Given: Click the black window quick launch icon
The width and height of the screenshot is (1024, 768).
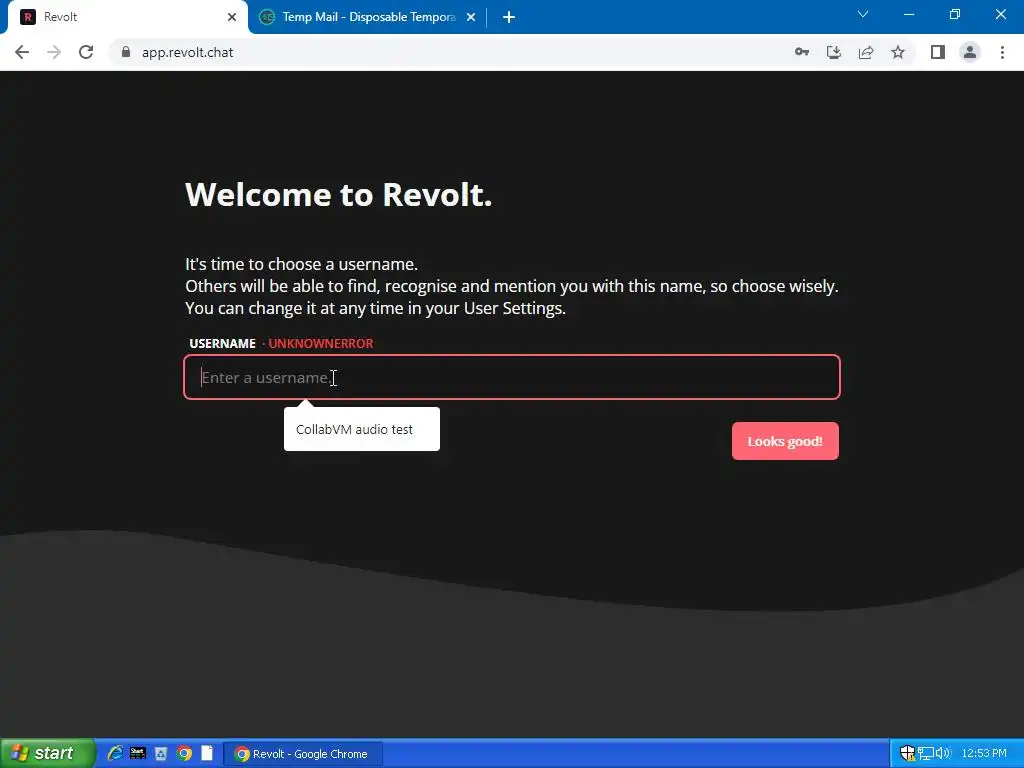Looking at the screenshot, I should coord(138,753).
